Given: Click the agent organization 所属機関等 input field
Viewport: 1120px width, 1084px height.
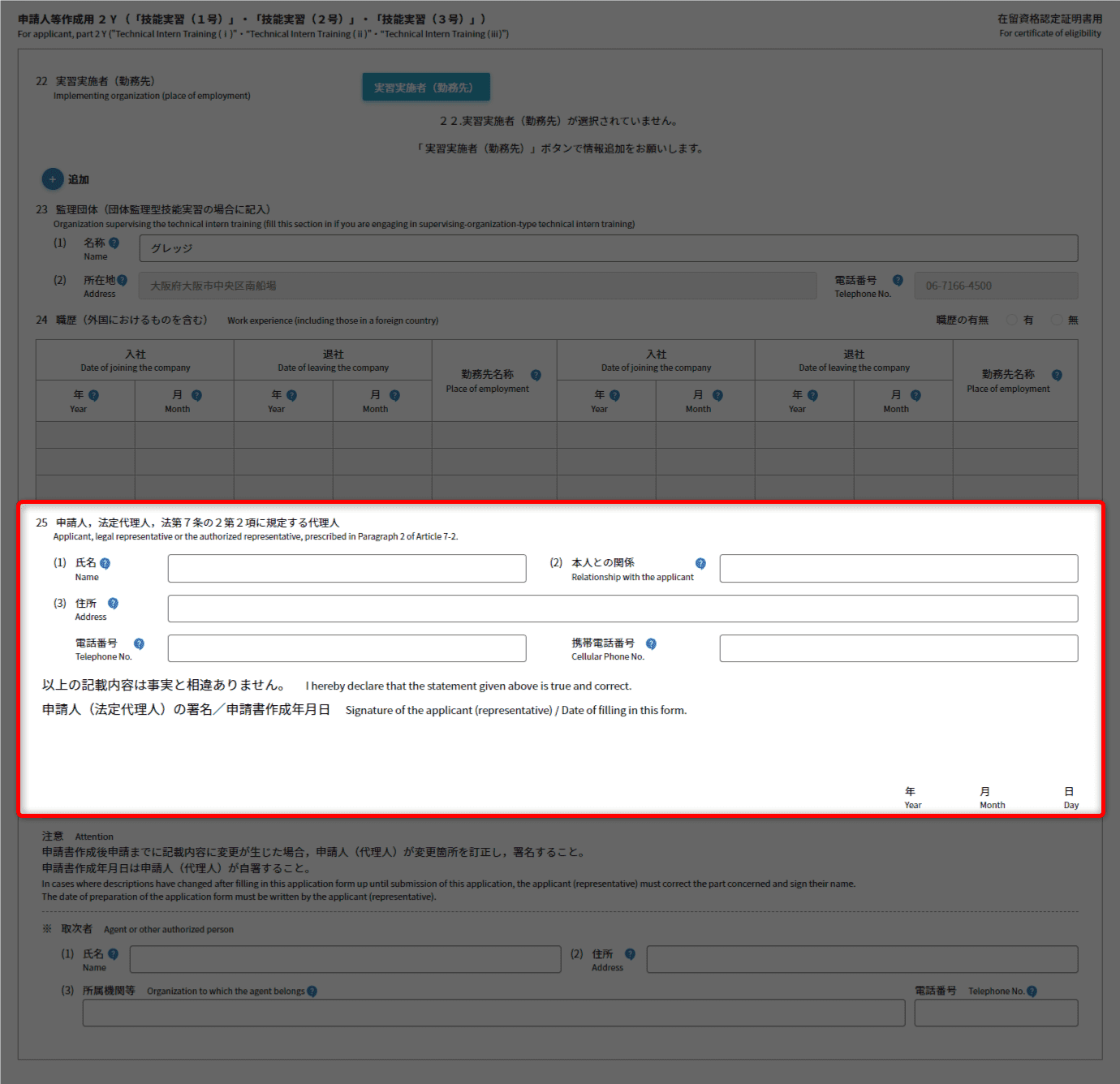Looking at the screenshot, I should pyautogui.click(x=493, y=1013).
